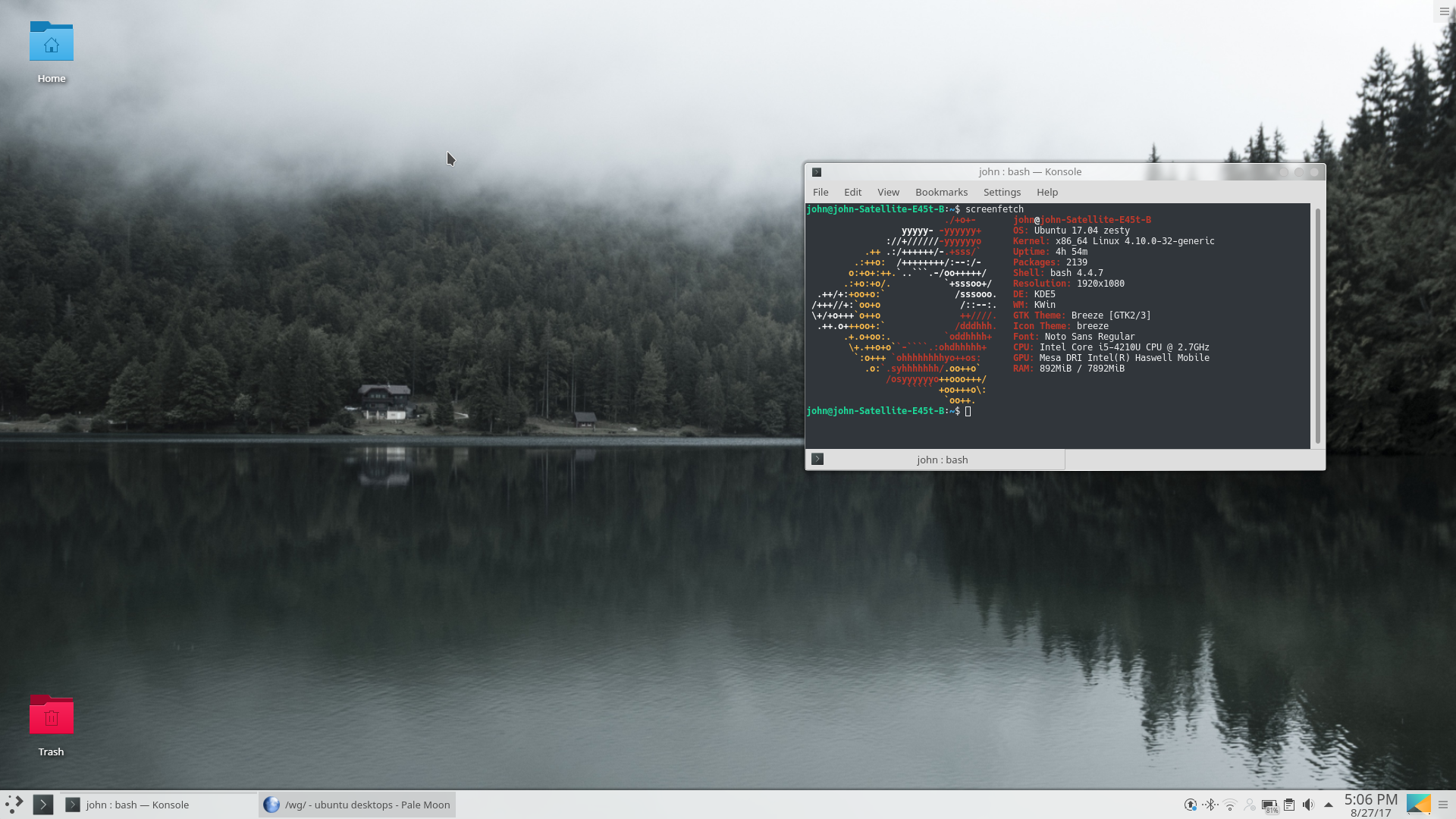Open the Konsole View menu
The height and width of the screenshot is (819, 1456).
coord(888,193)
